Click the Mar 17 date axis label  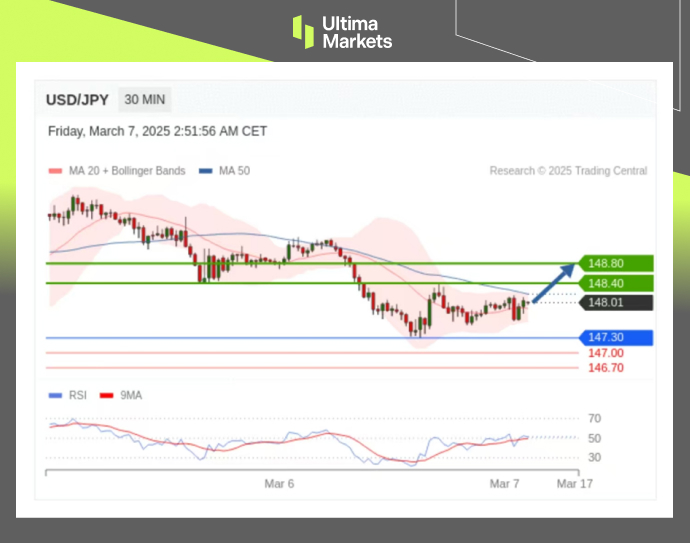[575, 483]
